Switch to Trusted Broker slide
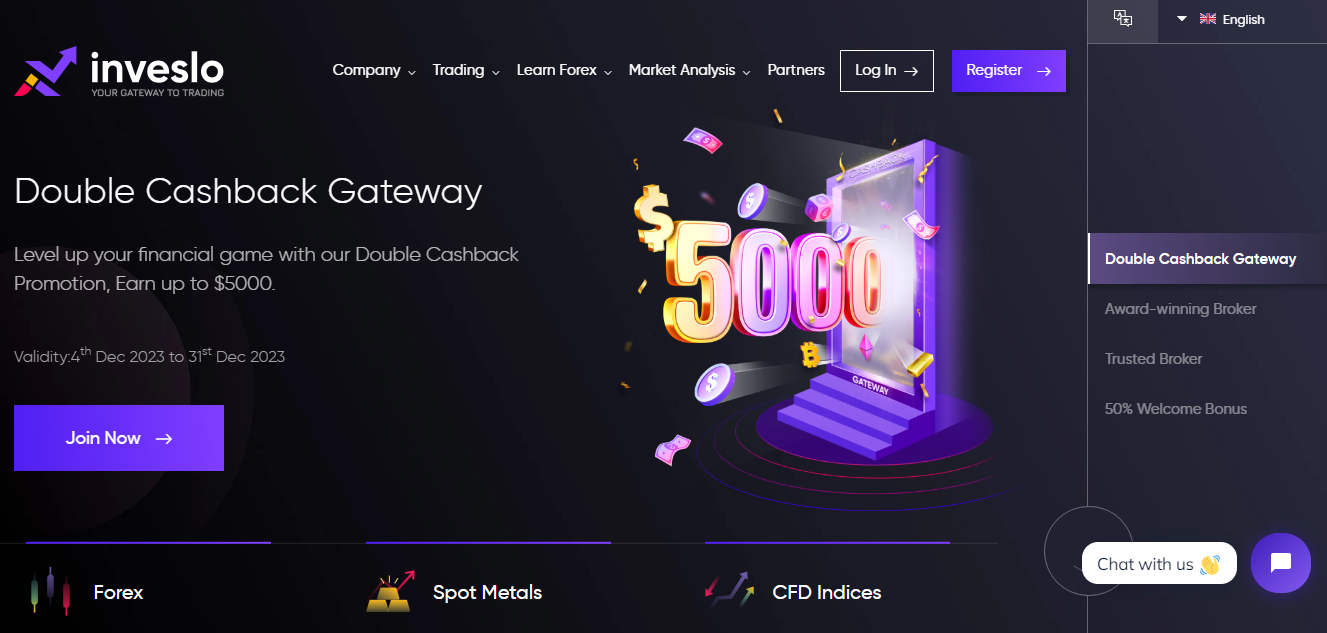 coord(1153,359)
